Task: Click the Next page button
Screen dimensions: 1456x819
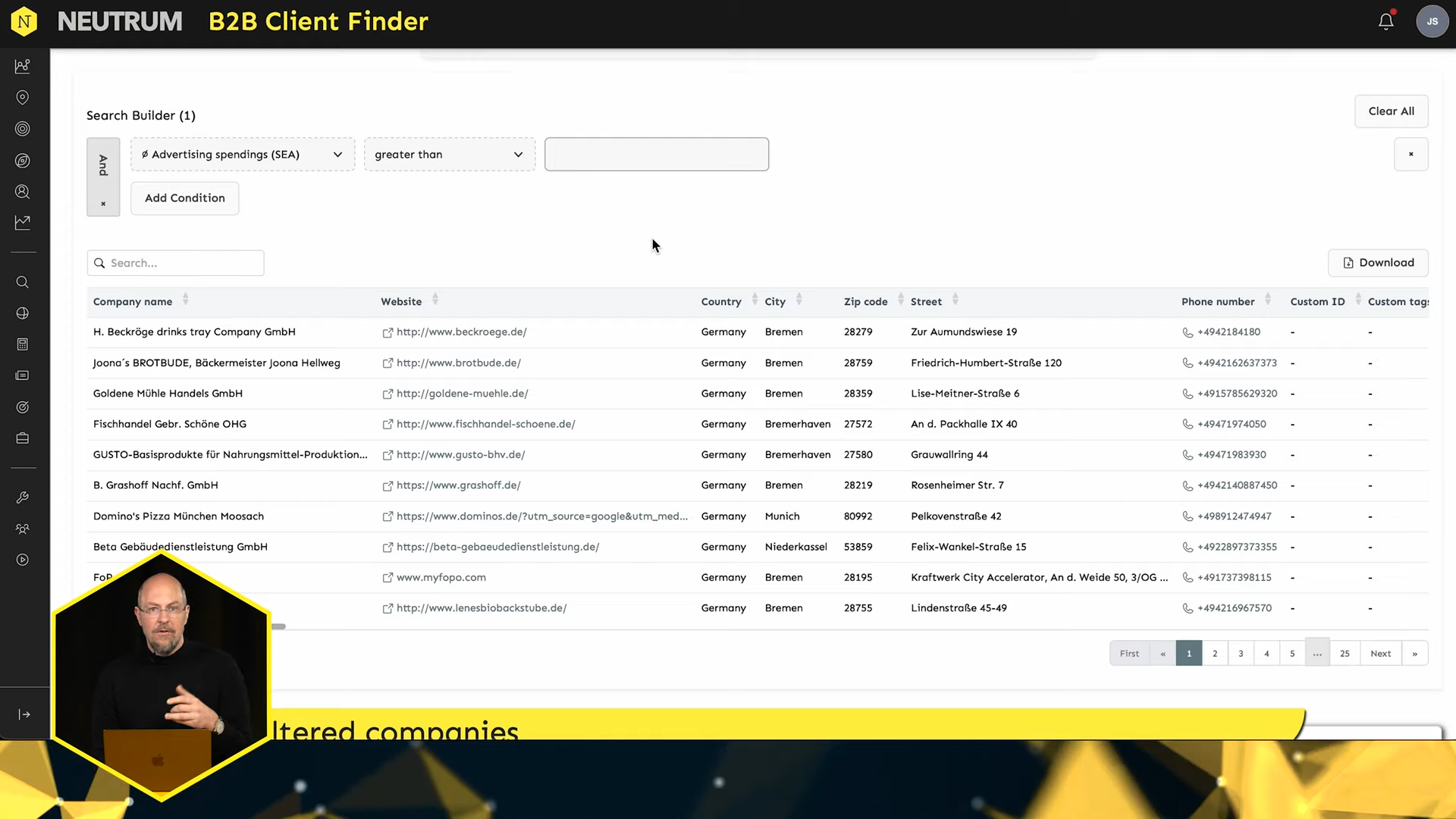Action: pos(1381,654)
